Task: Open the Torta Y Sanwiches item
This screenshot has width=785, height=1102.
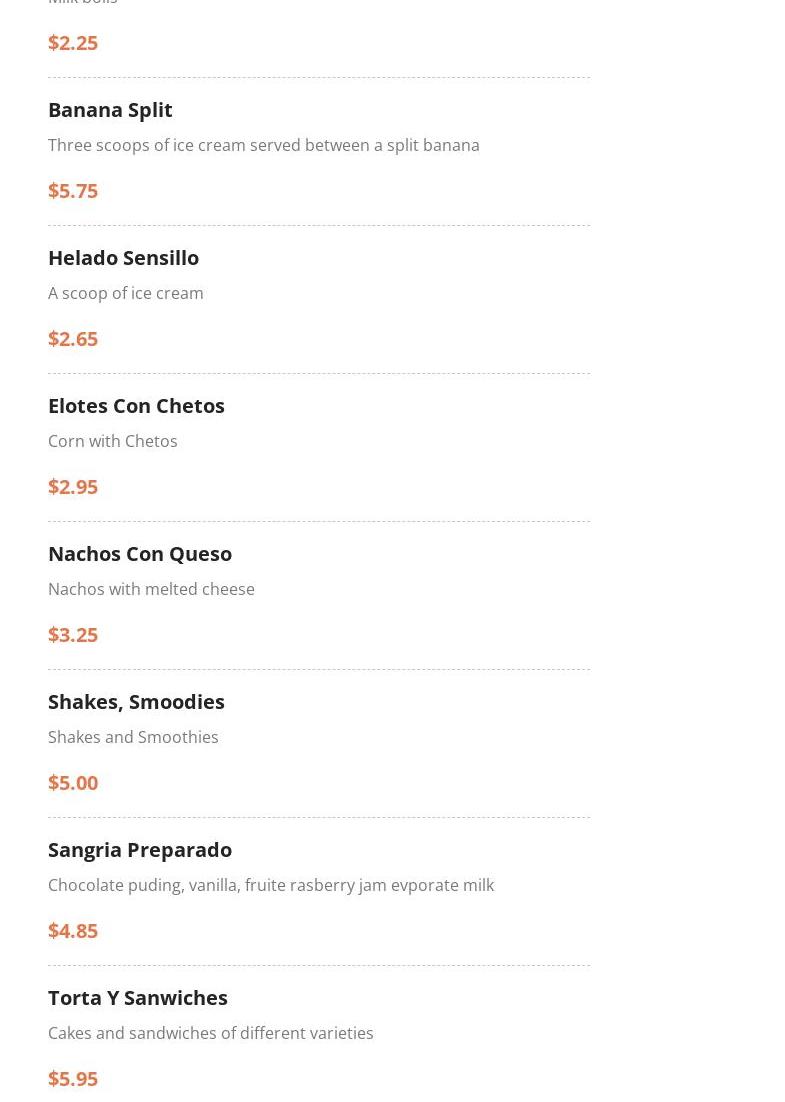Action: point(138,997)
